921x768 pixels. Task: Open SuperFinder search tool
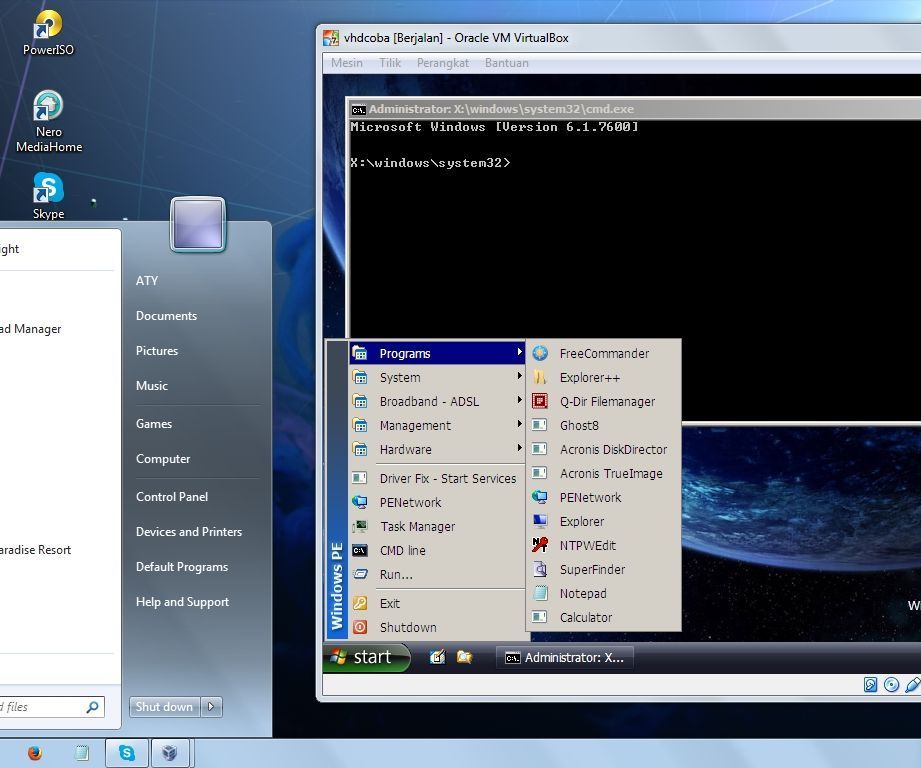pos(603,570)
